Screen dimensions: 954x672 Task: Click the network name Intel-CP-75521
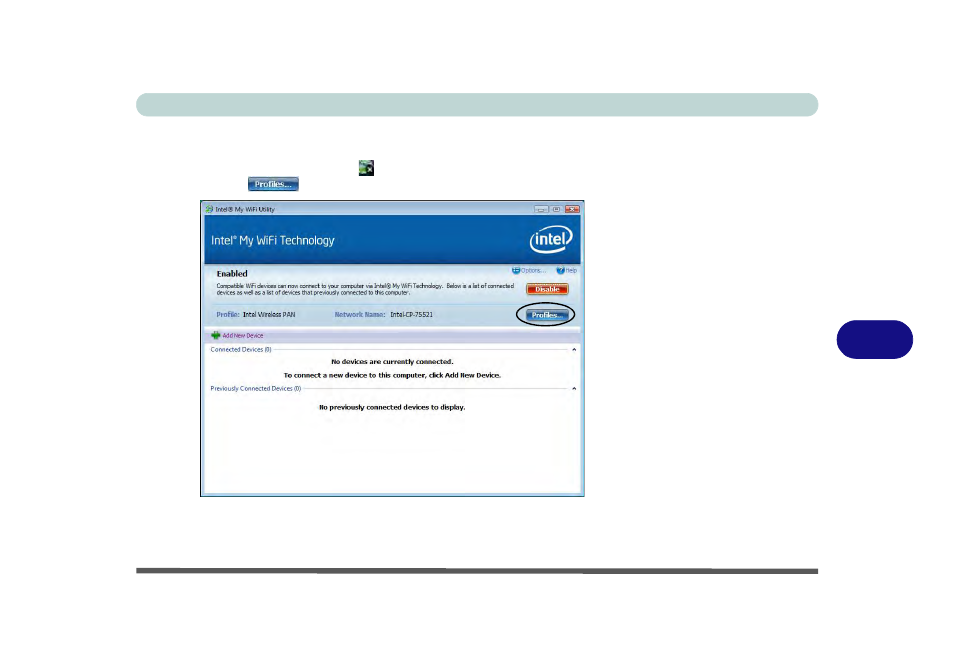(411, 315)
